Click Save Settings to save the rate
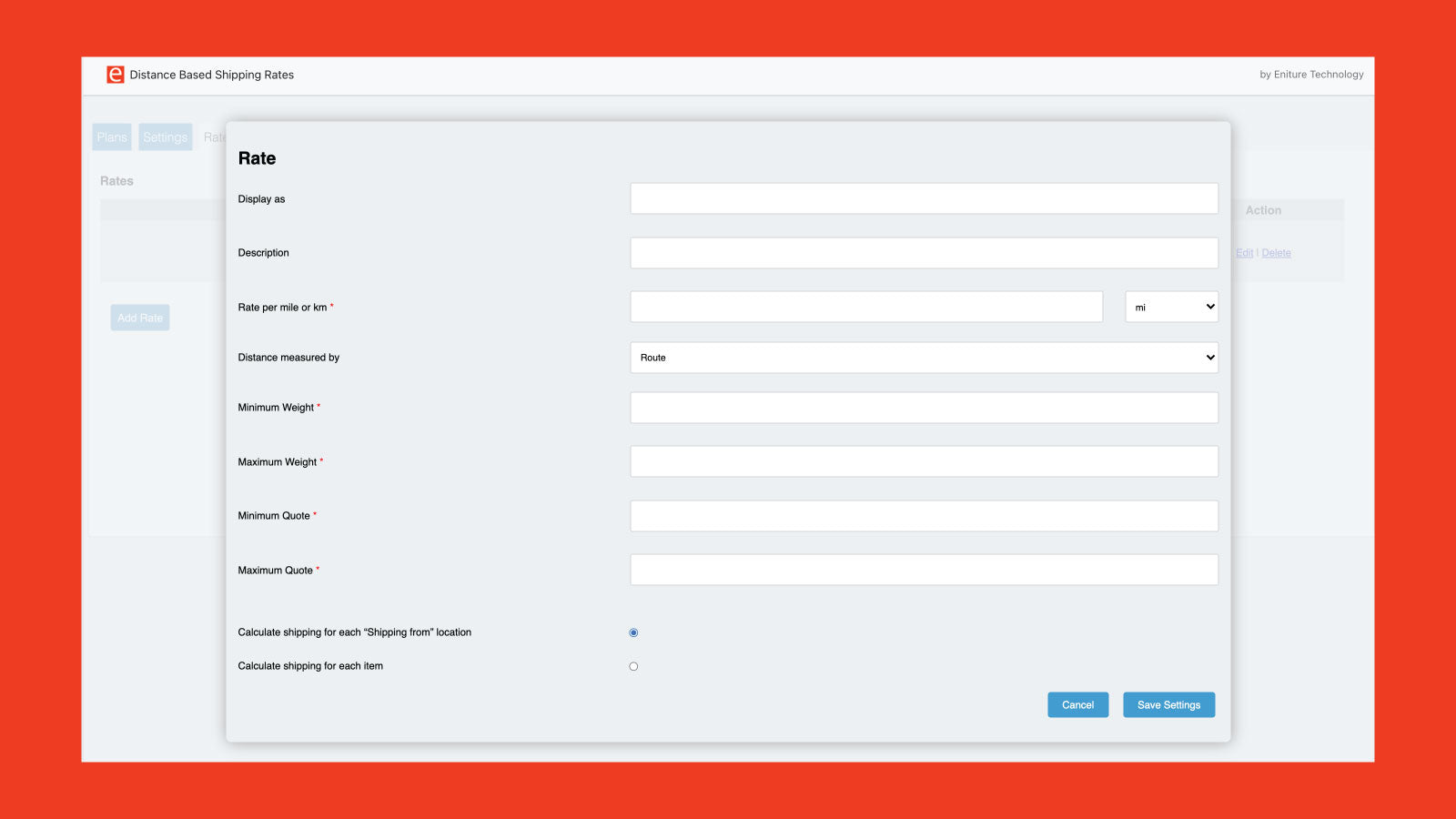The image size is (1456, 819). (x=1168, y=704)
